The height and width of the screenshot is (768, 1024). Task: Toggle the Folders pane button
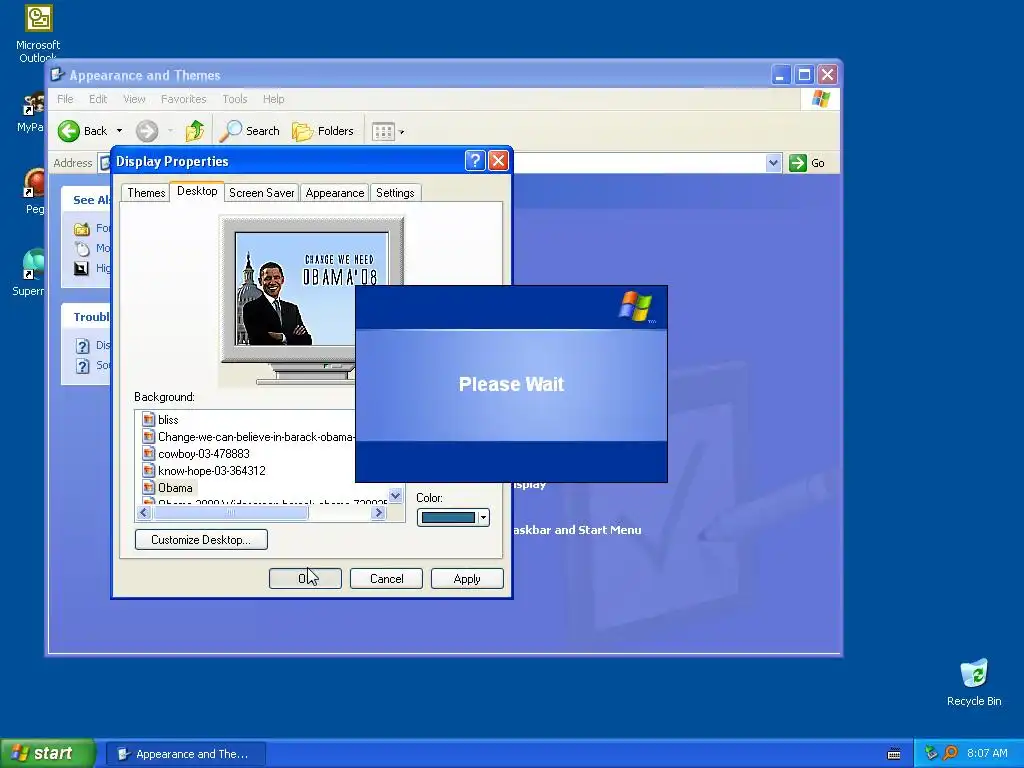323,131
